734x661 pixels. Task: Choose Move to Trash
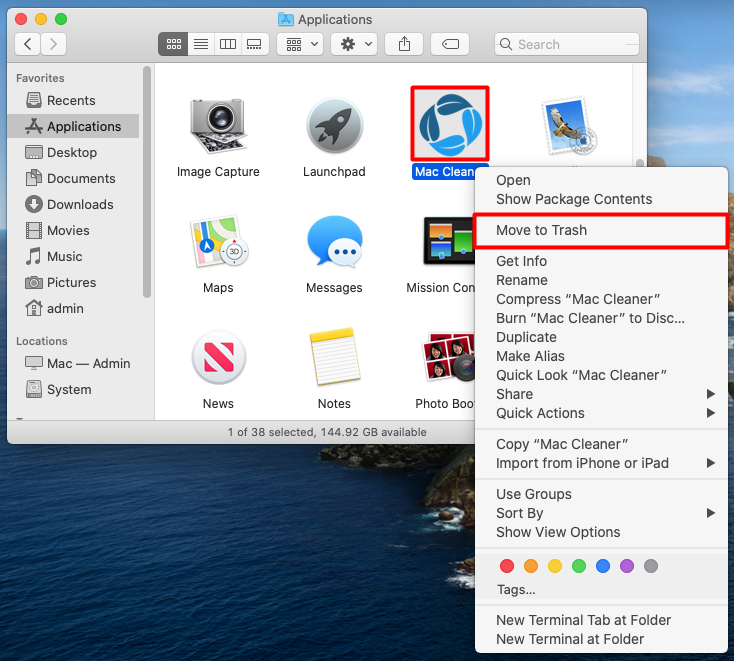coord(601,230)
